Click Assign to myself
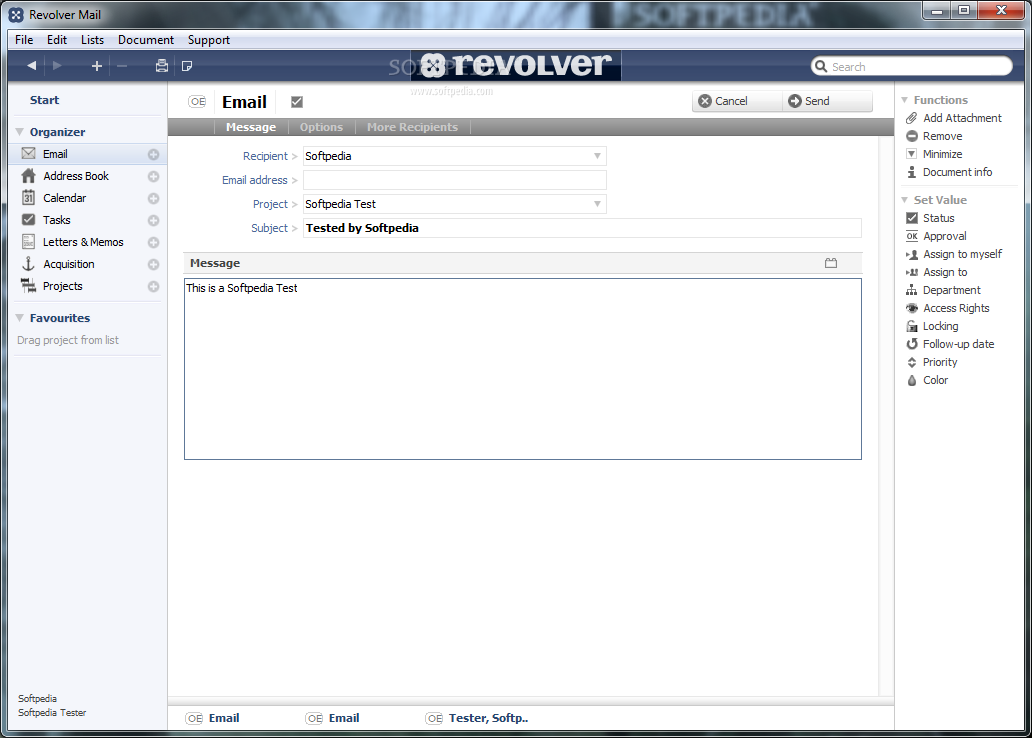Viewport: 1032px width, 738px height. click(954, 254)
